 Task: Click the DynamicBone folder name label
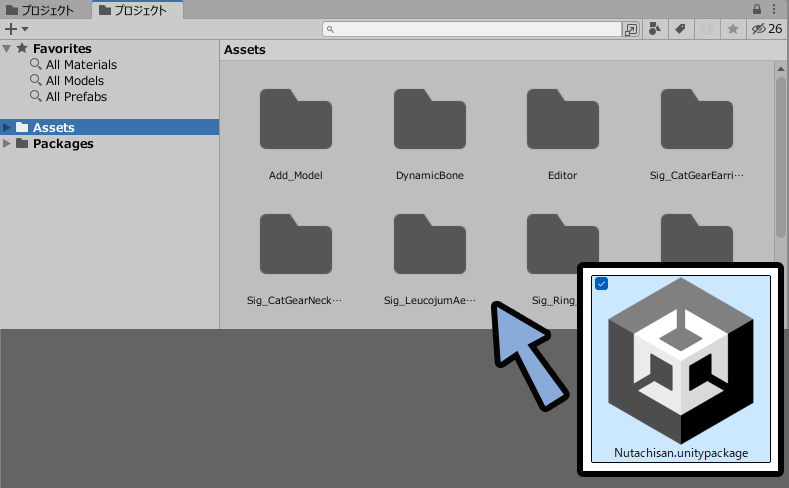[x=430, y=176]
